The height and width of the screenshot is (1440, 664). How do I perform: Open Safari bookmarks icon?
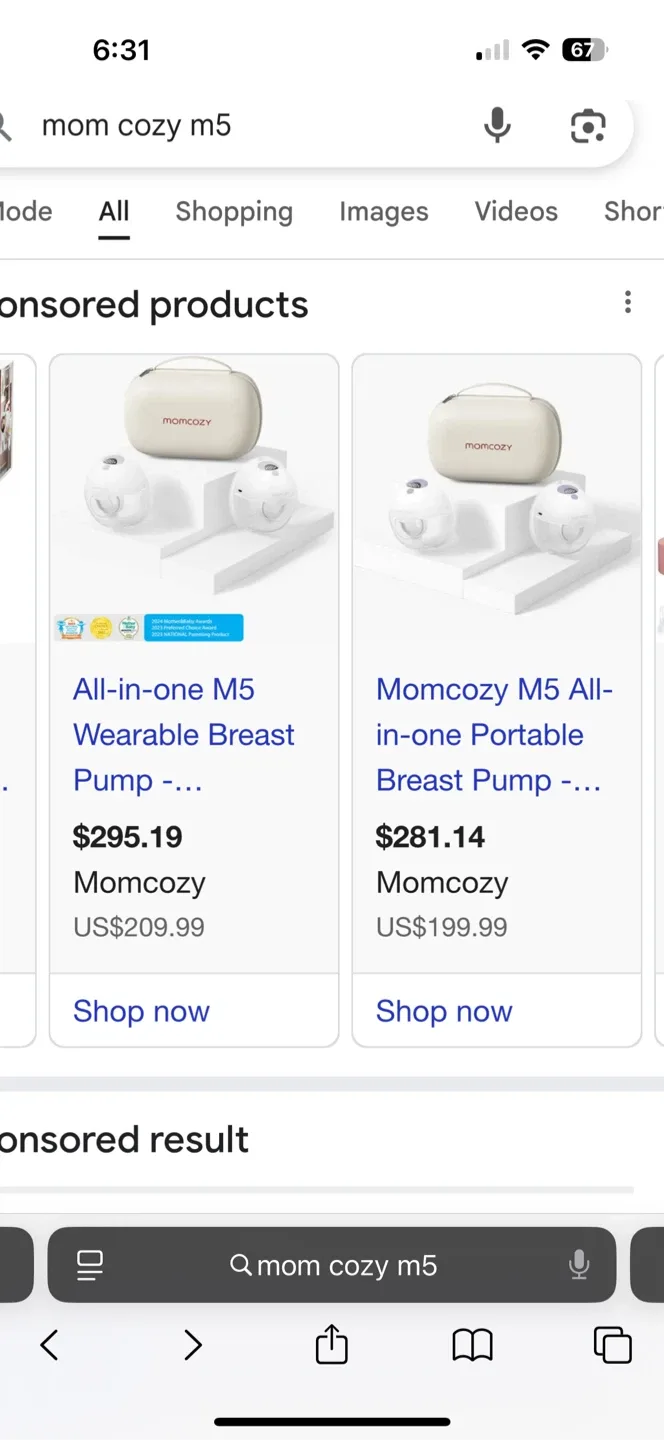(x=472, y=1345)
